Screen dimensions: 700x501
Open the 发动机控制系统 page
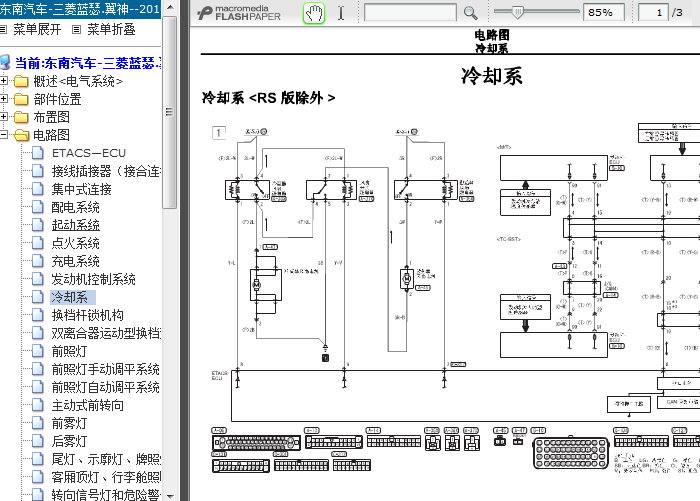click(93, 279)
